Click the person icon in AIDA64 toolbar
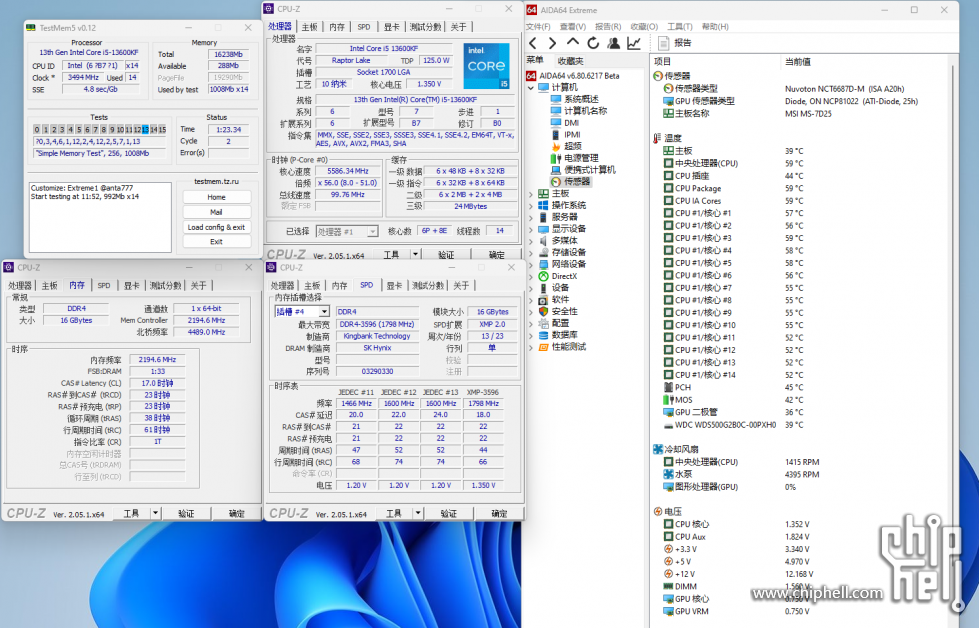979x628 pixels. pos(614,43)
